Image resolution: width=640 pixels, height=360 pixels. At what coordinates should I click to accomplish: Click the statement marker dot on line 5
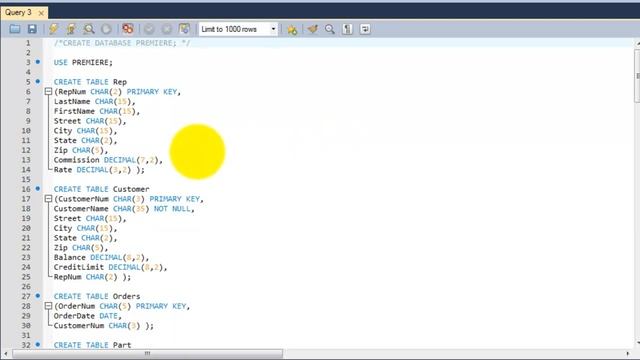(38, 81)
